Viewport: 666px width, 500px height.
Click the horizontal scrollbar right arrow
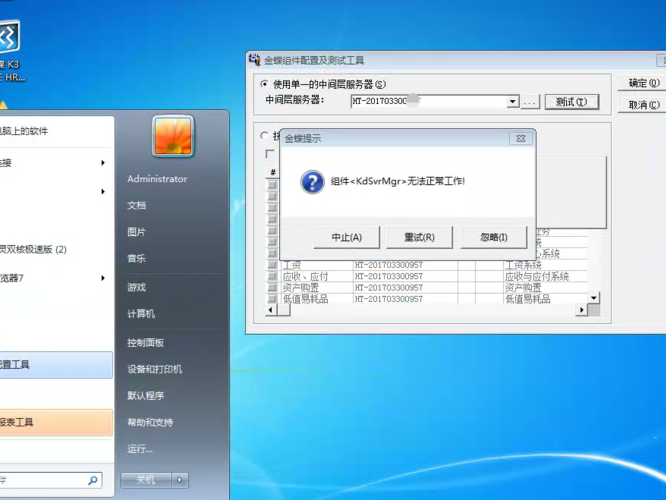(x=581, y=310)
